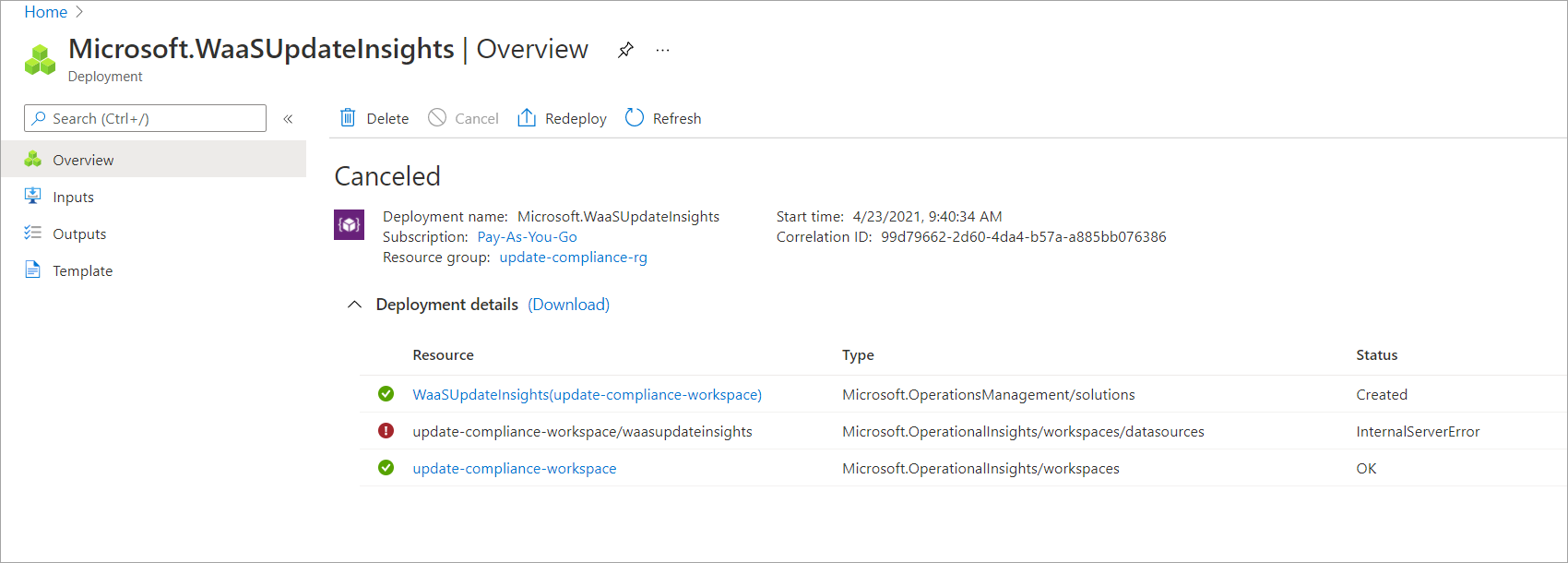The height and width of the screenshot is (563, 1568).
Task: Click the Deployment details (Download) link
Action: [x=568, y=305]
